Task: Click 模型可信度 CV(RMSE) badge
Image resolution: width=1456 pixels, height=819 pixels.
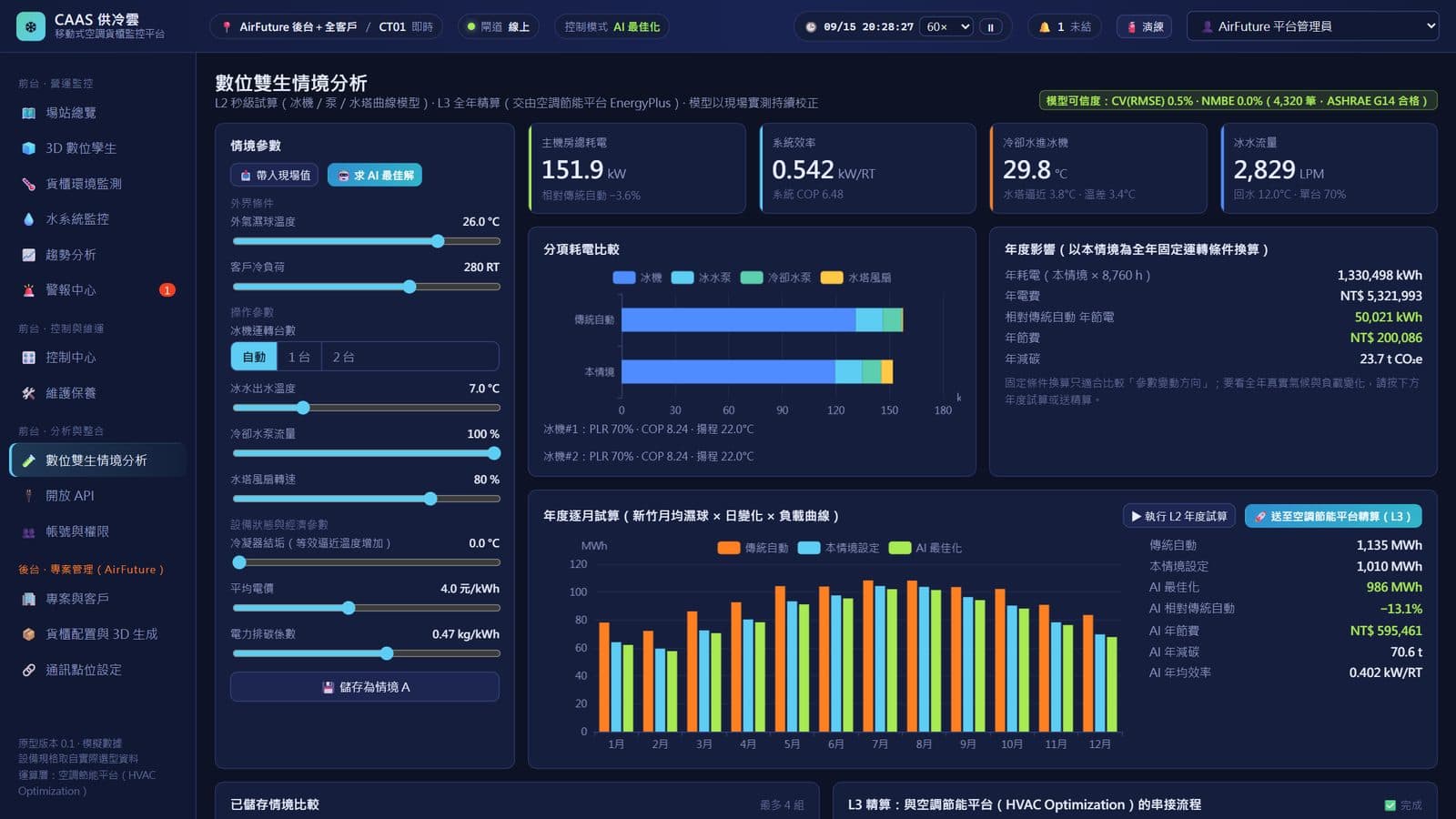Action: pyautogui.click(x=1238, y=101)
